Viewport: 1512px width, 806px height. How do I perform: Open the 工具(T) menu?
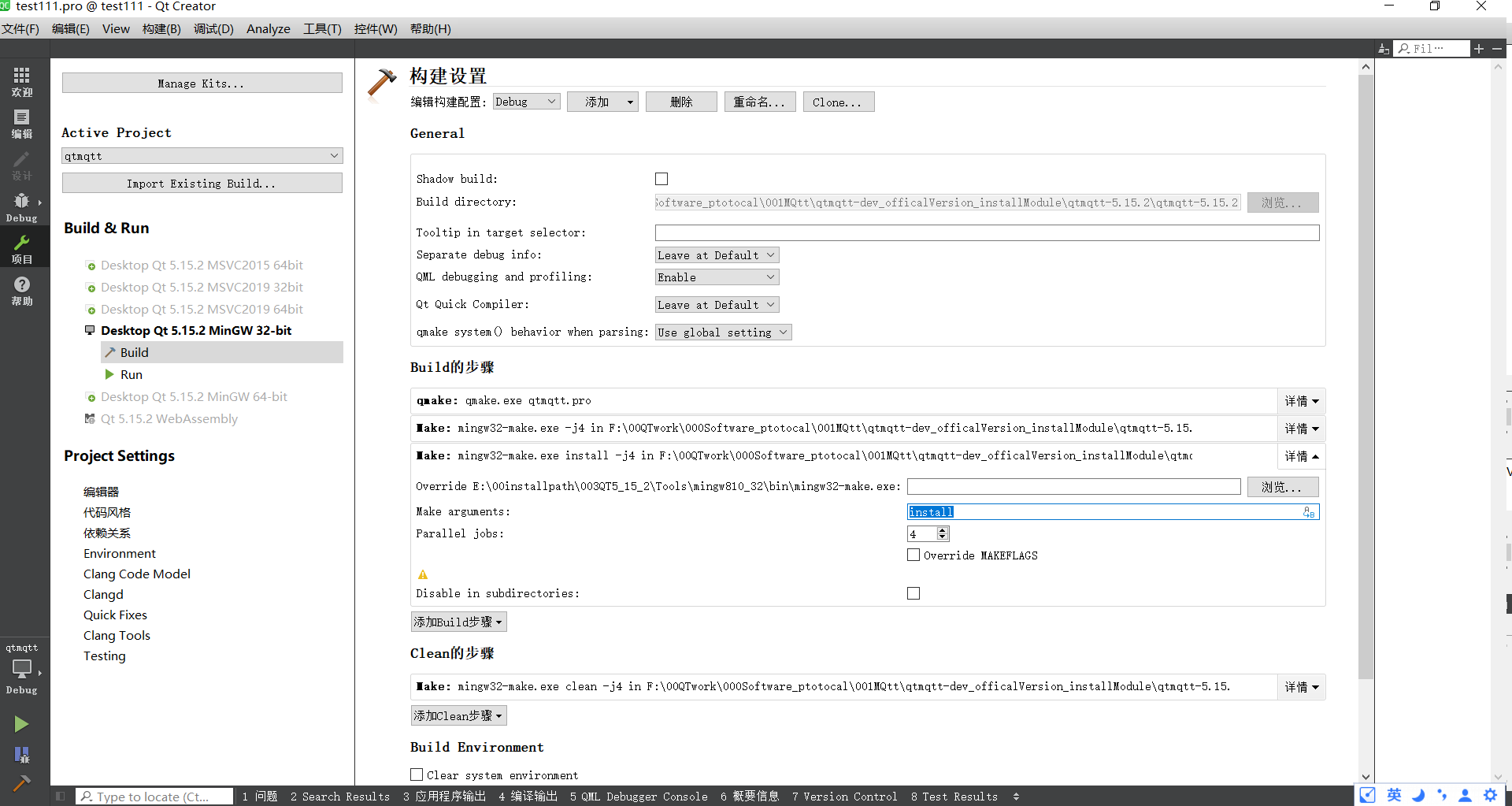click(321, 28)
